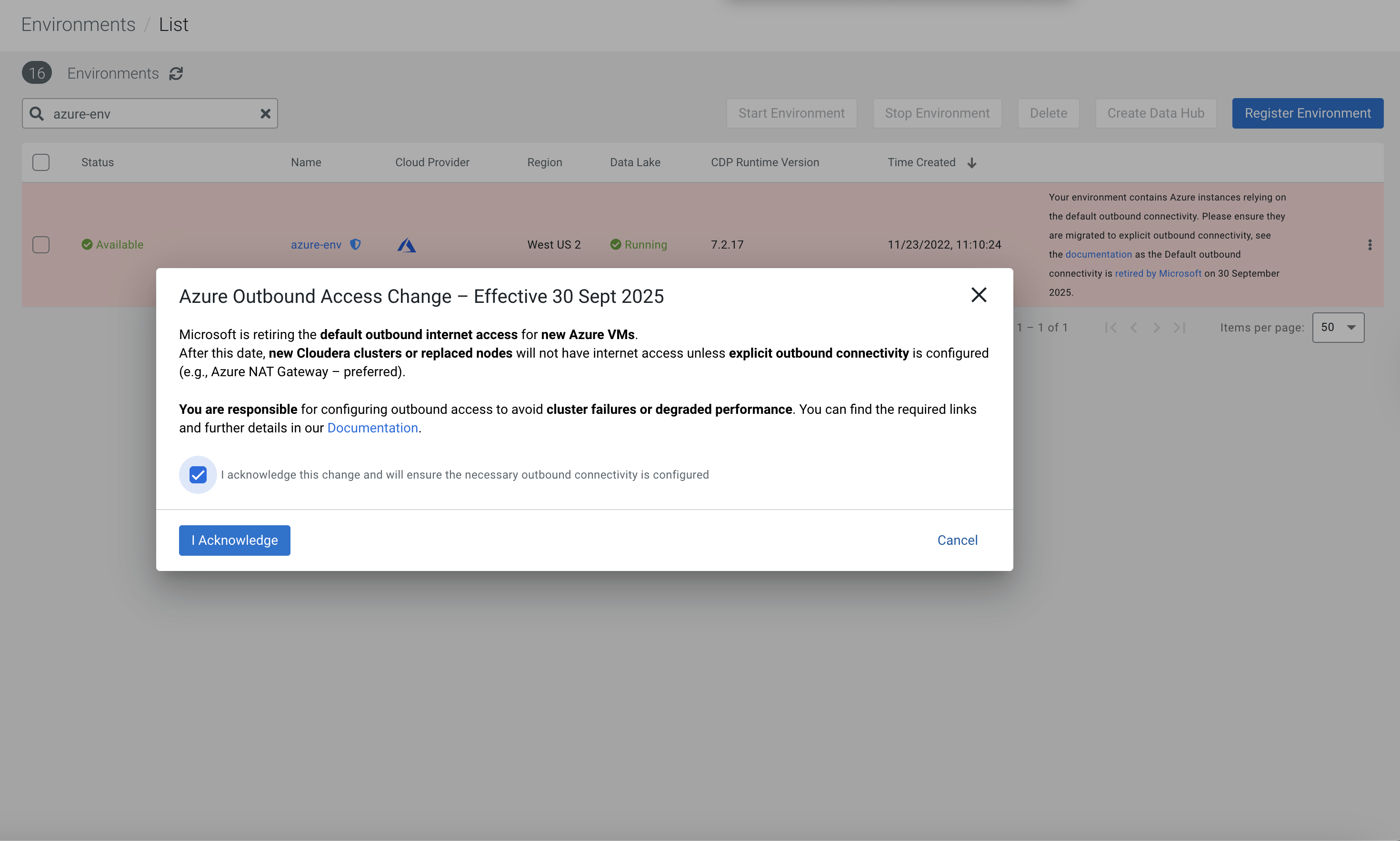Go to next page of results
The height and width of the screenshot is (841, 1400).
click(1156, 328)
